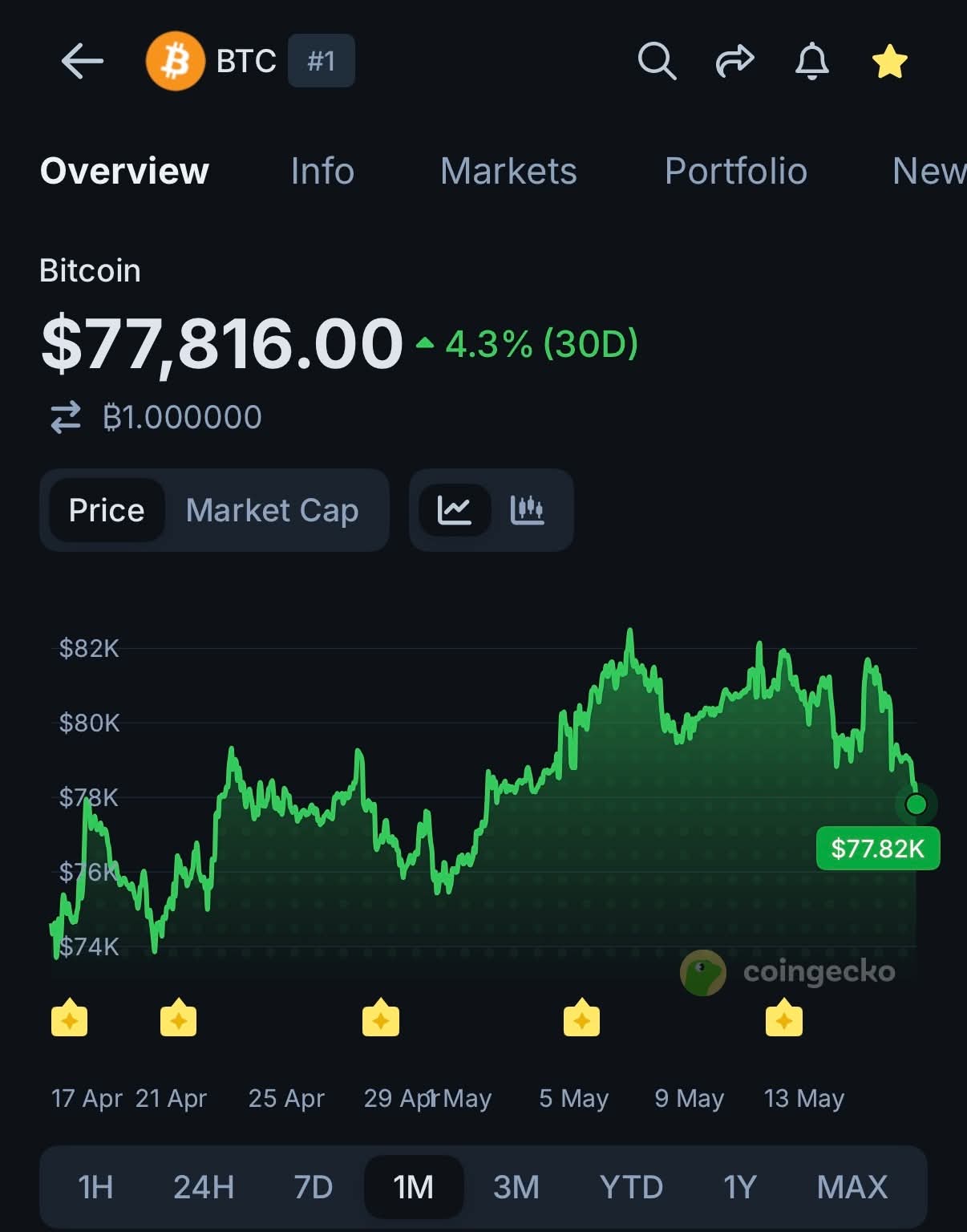This screenshot has width=967, height=1232.
Task: Choose the YTD time range
Action: pyautogui.click(x=632, y=1187)
